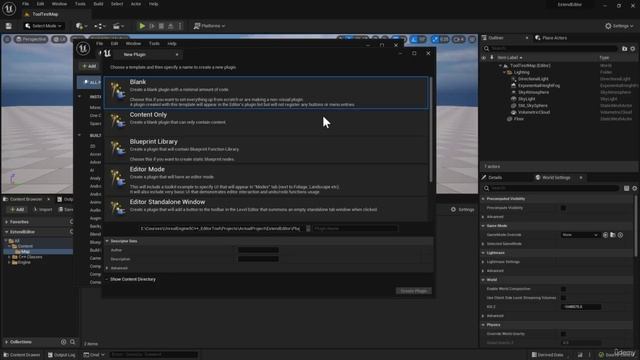Open the GameMode Override None dropdown

point(580,235)
